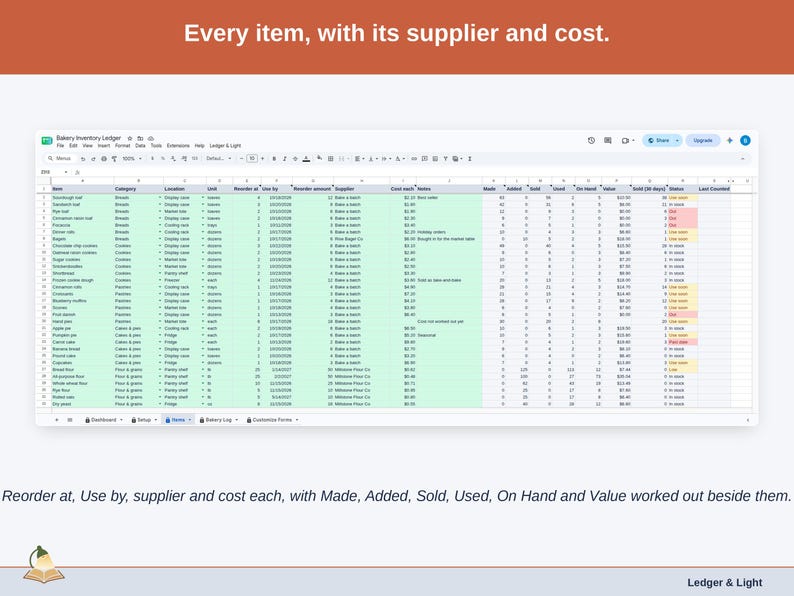Decrease font size with minus button

242,158
